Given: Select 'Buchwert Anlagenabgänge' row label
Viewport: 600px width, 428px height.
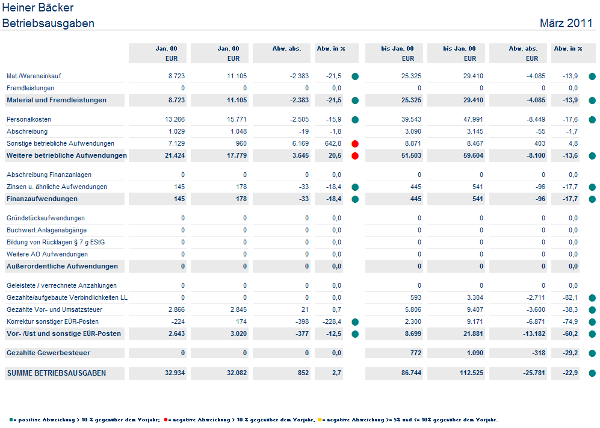Looking at the screenshot, I should [47, 230].
